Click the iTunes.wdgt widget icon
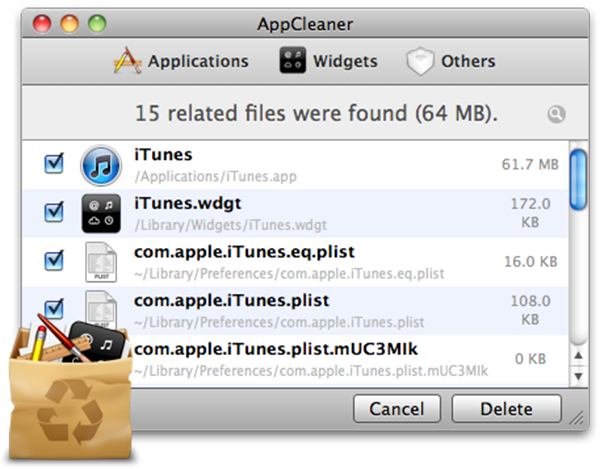Viewport: 600px width, 469px height. pos(101,213)
